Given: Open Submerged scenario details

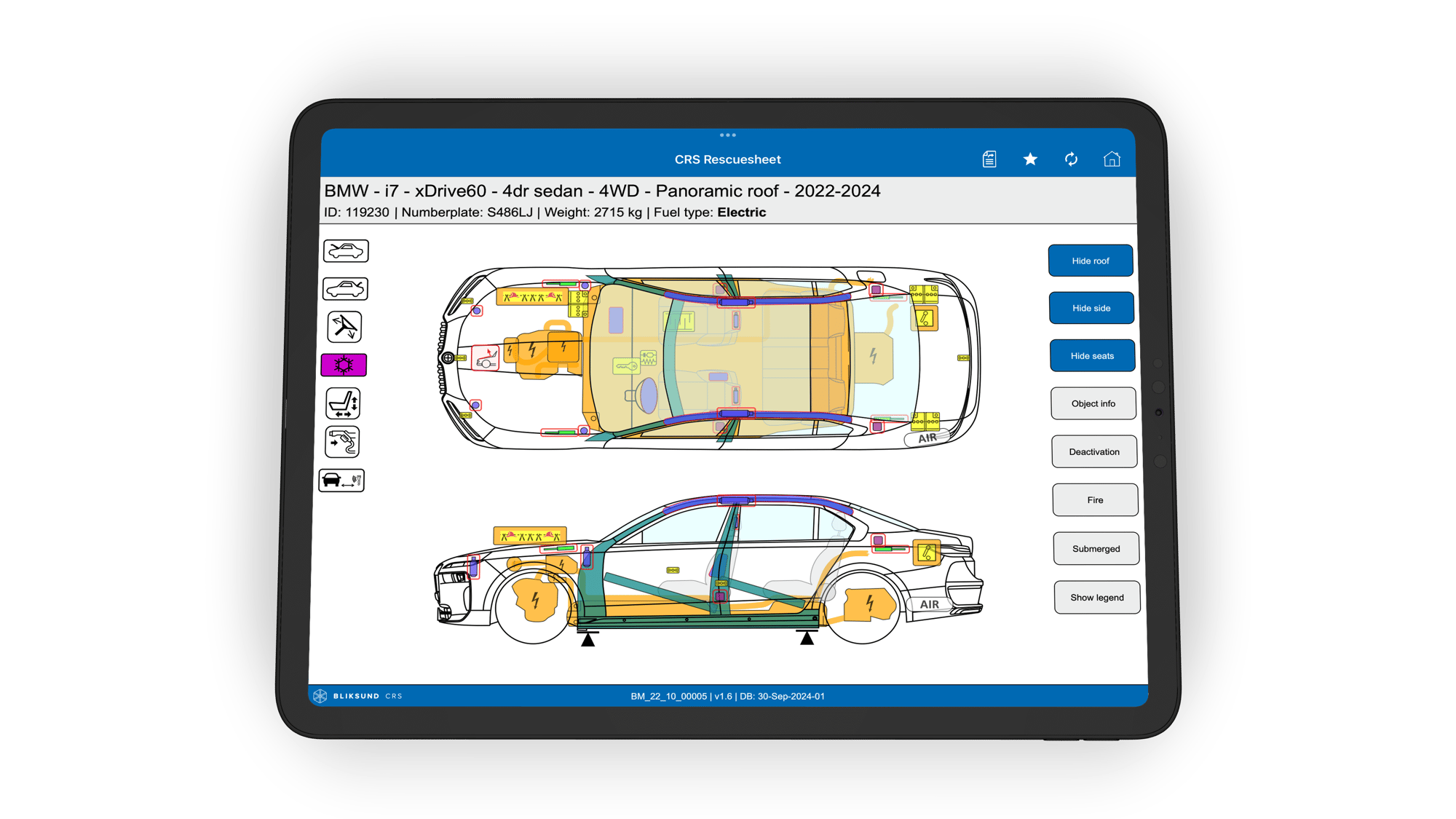Looking at the screenshot, I should [1092, 548].
